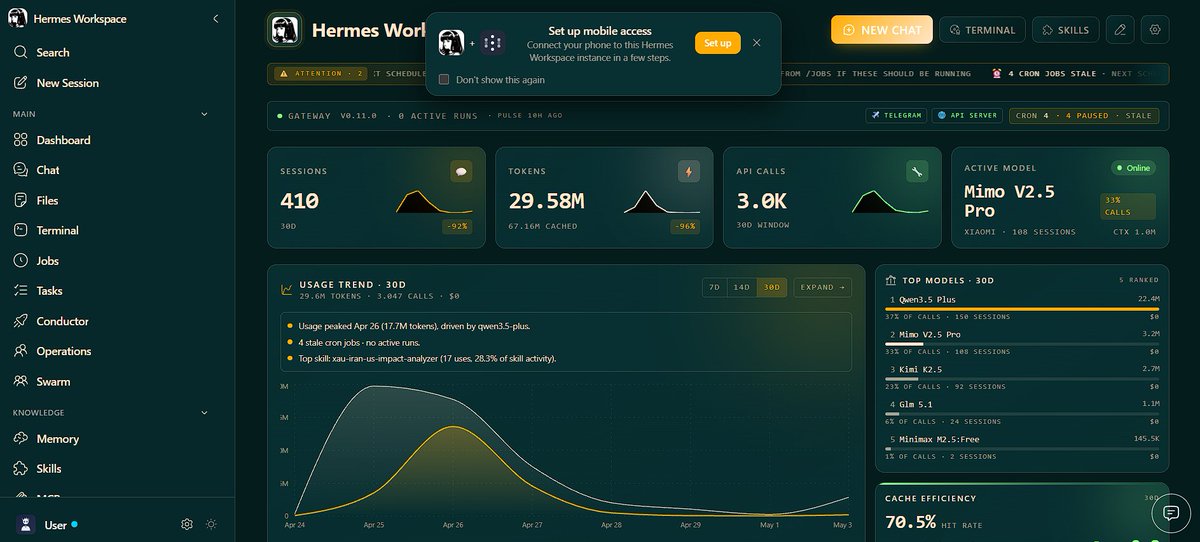Open header settings gear icon
Image resolution: width=1200 pixels, height=542 pixels.
coord(1156,30)
